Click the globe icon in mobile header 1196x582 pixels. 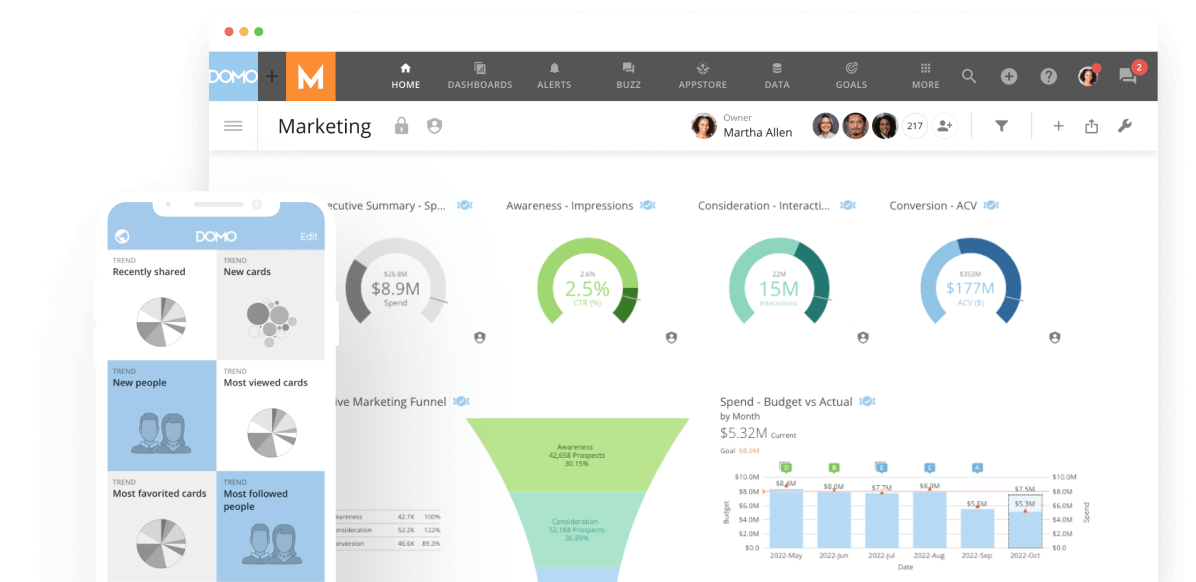[x=122, y=237]
